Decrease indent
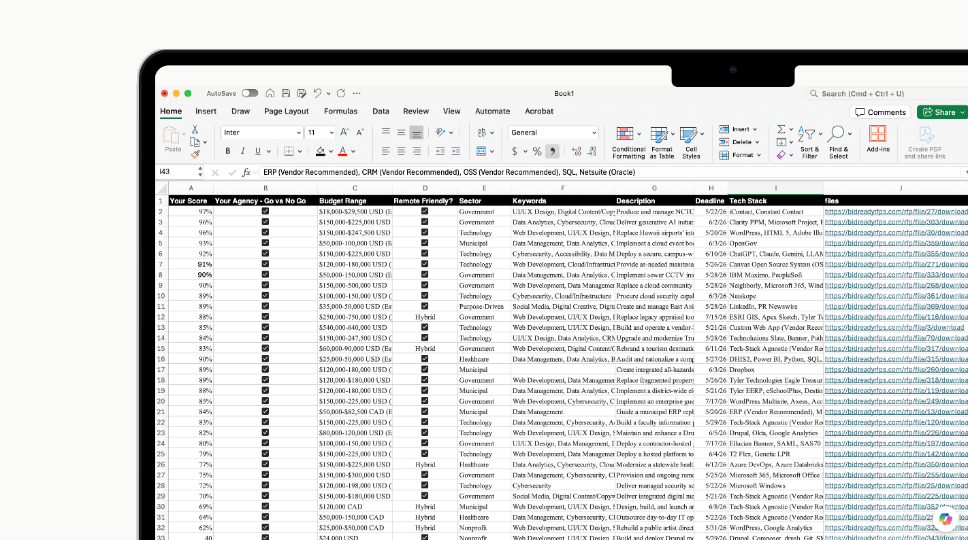 pos(440,151)
